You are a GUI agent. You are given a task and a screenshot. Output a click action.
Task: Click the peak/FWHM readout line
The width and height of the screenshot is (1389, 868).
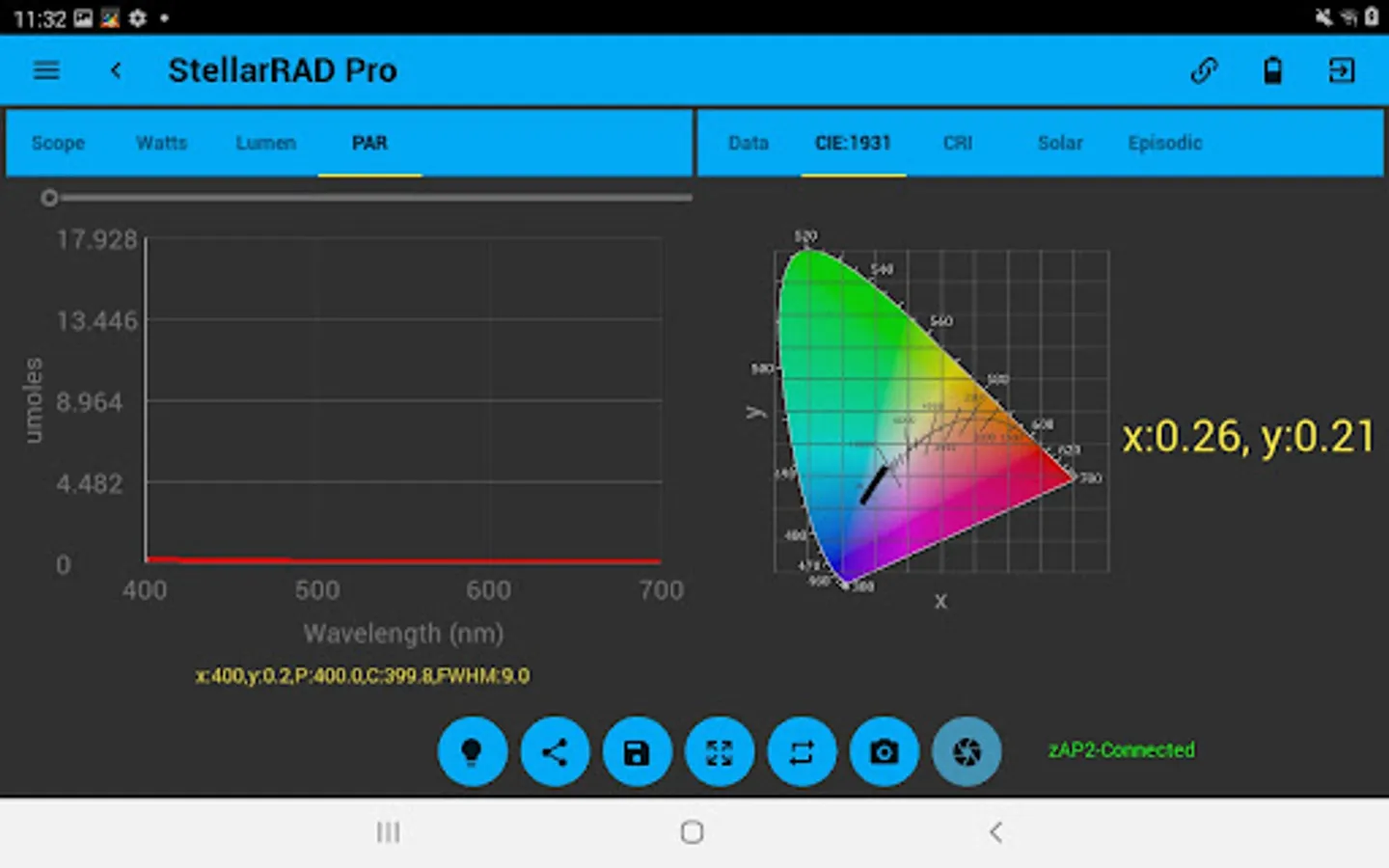[x=363, y=676]
